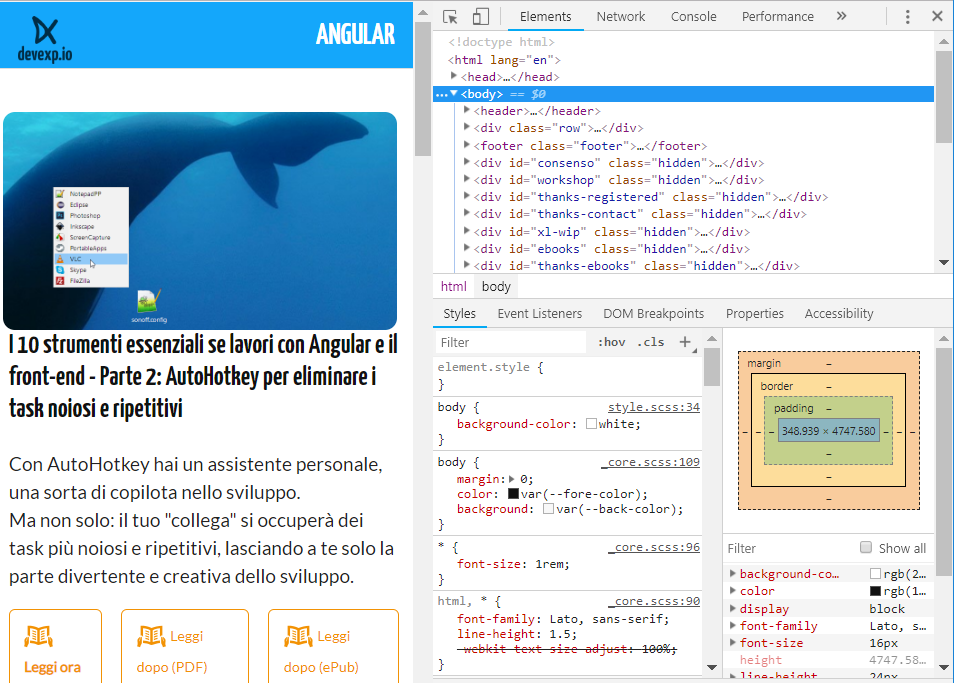Open the style.scss:34 source link
The height and width of the screenshot is (683, 954).
point(653,407)
